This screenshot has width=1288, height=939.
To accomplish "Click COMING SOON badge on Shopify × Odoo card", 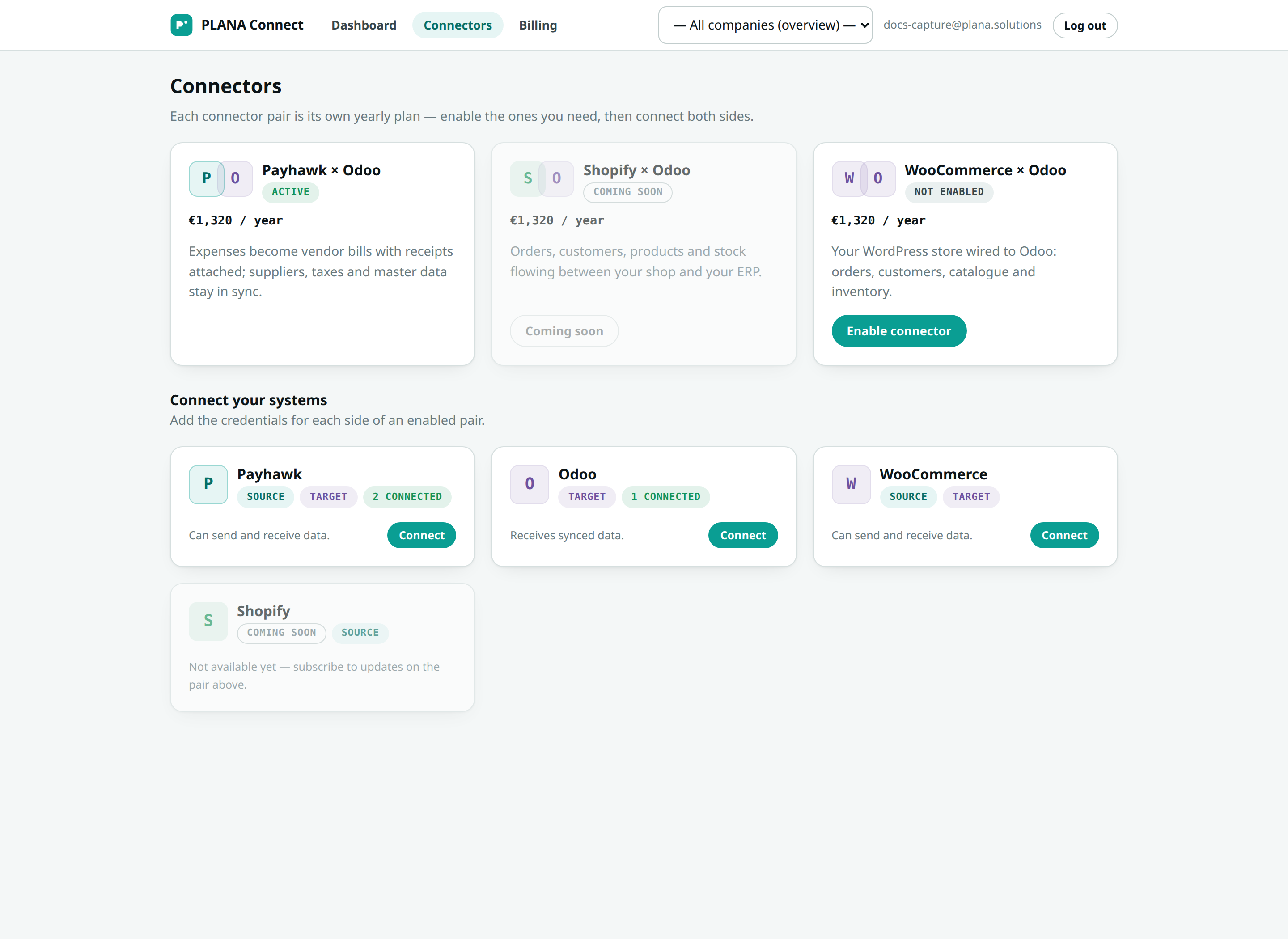I will pyautogui.click(x=627, y=192).
